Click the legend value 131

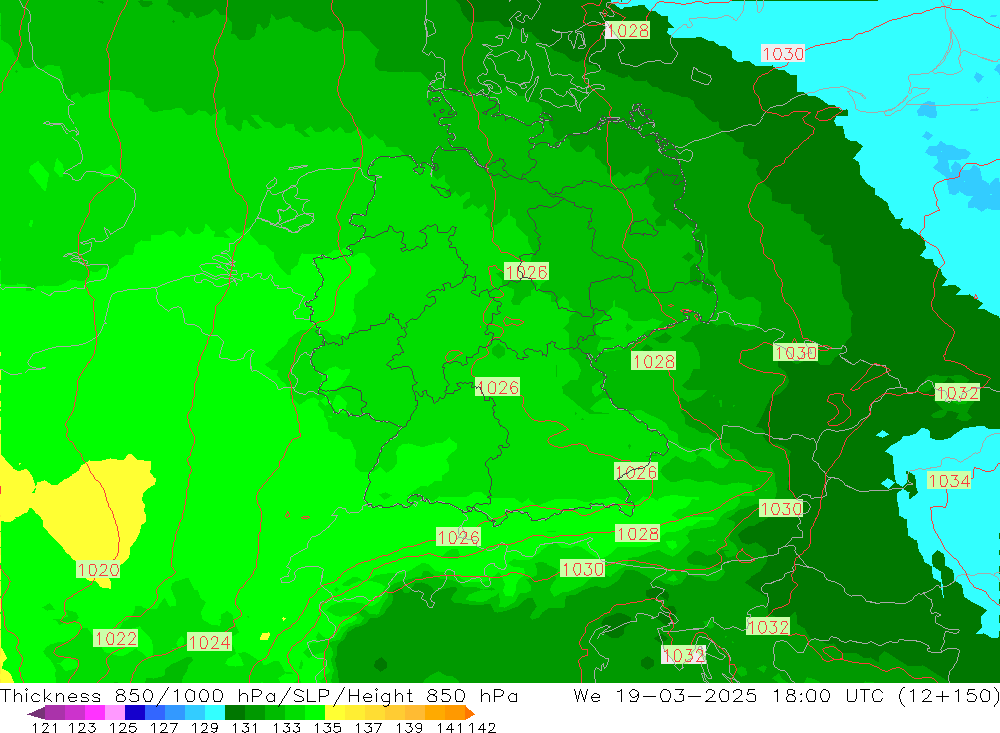pos(245,727)
